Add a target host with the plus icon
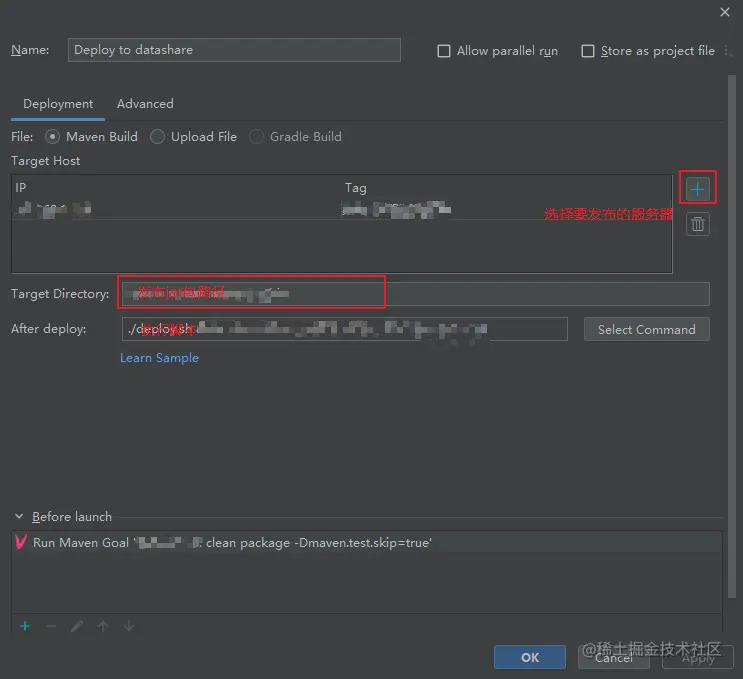The height and width of the screenshot is (679, 743). click(x=698, y=189)
